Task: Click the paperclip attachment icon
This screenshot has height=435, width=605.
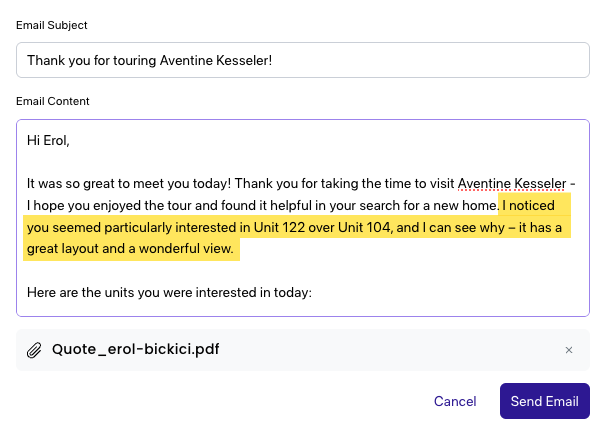Action: pos(34,350)
